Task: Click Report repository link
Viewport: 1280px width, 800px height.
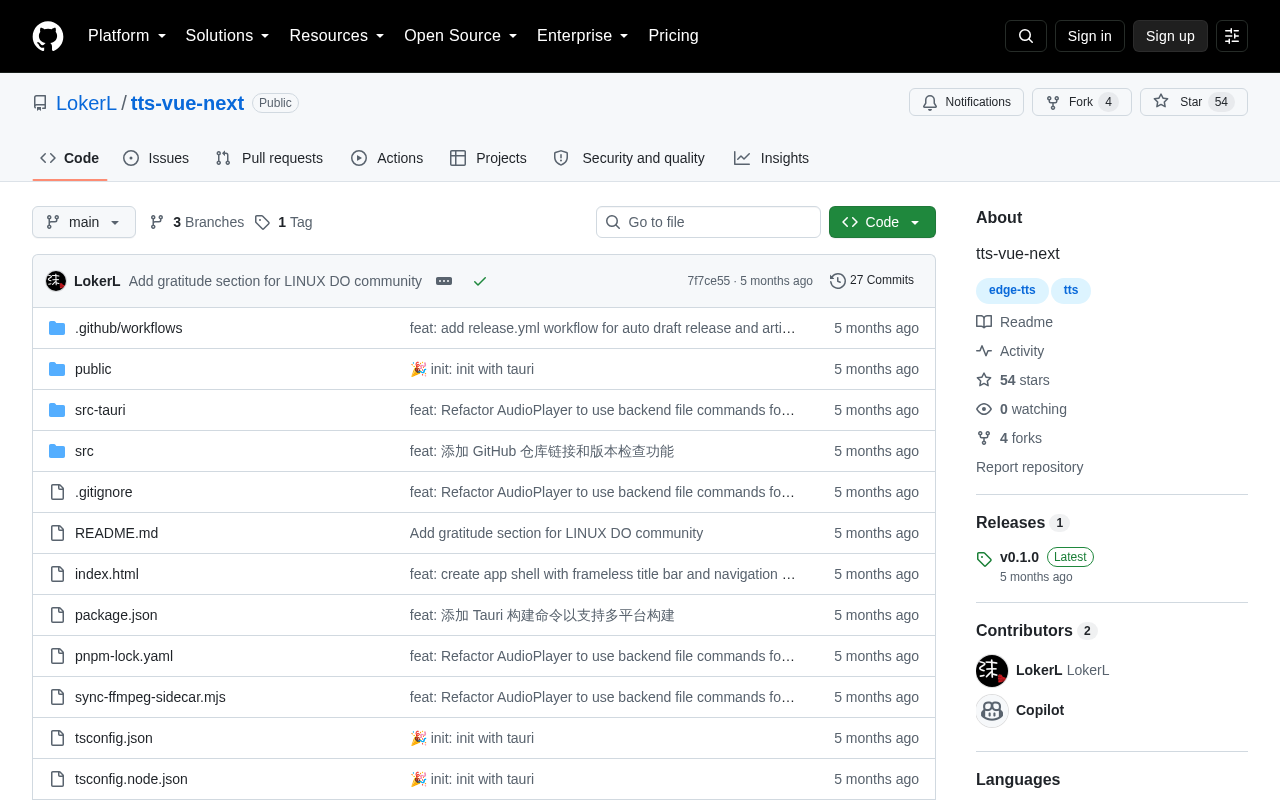Action: [x=1029, y=467]
